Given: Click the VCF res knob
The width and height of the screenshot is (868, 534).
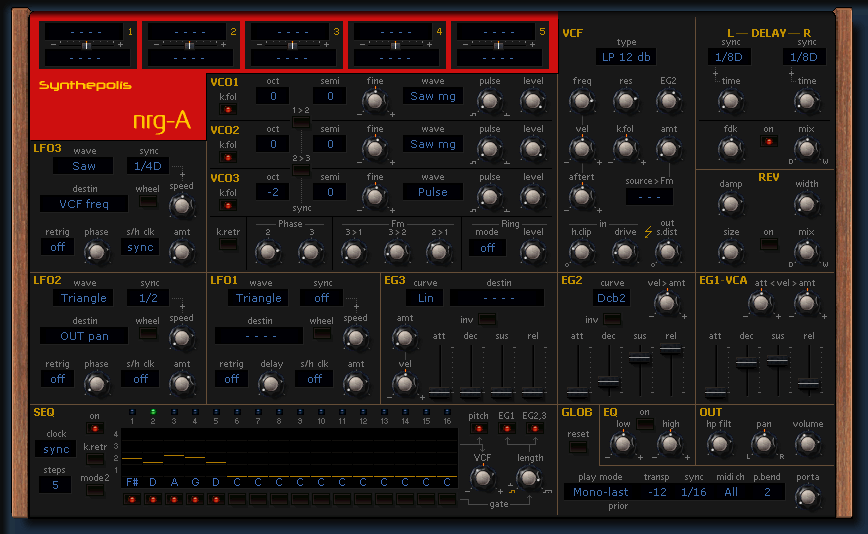Looking at the screenshot, I should pos(625,101).
